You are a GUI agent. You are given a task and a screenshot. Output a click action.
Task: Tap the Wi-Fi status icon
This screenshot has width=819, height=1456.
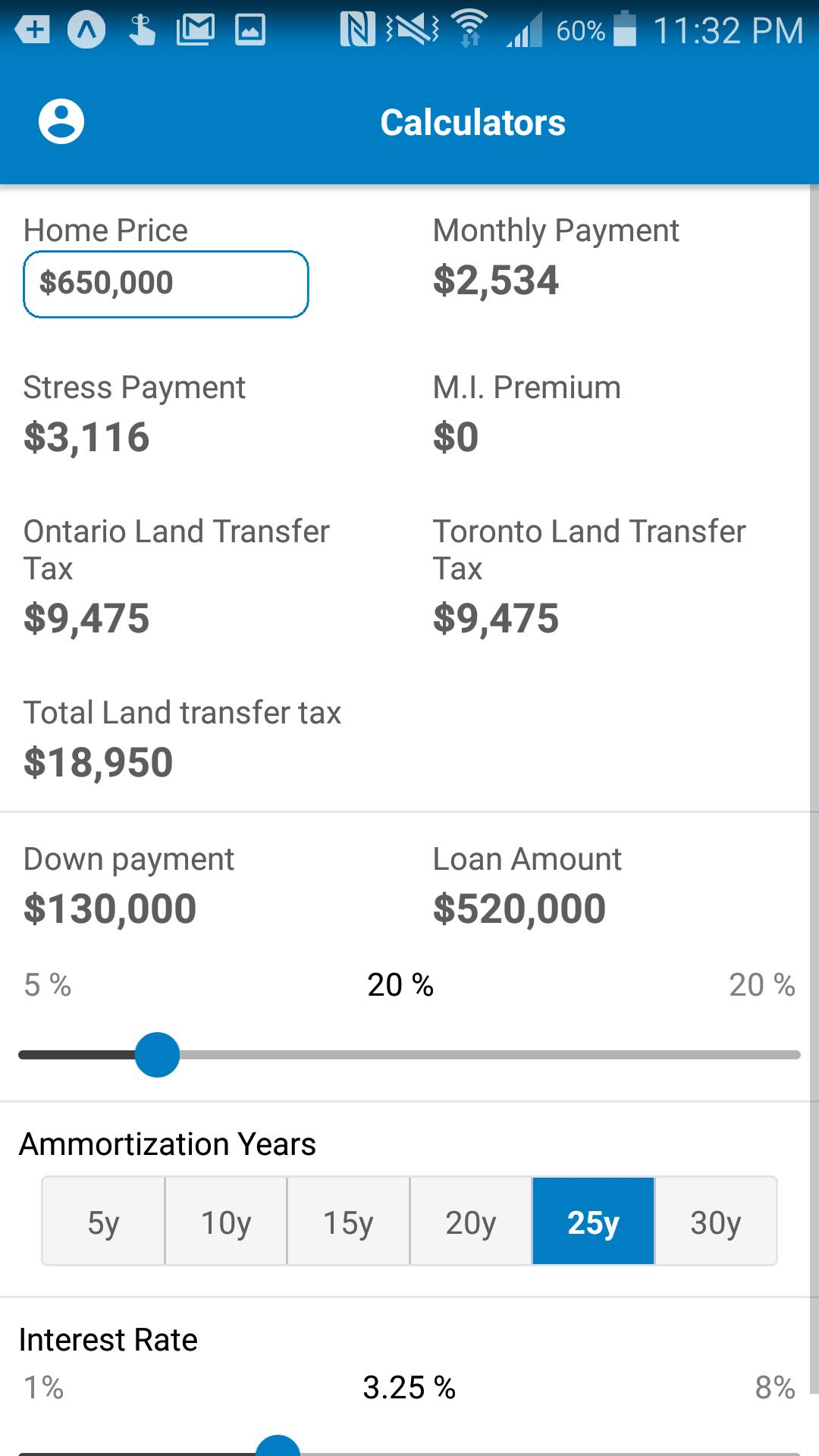click(469, 29)
